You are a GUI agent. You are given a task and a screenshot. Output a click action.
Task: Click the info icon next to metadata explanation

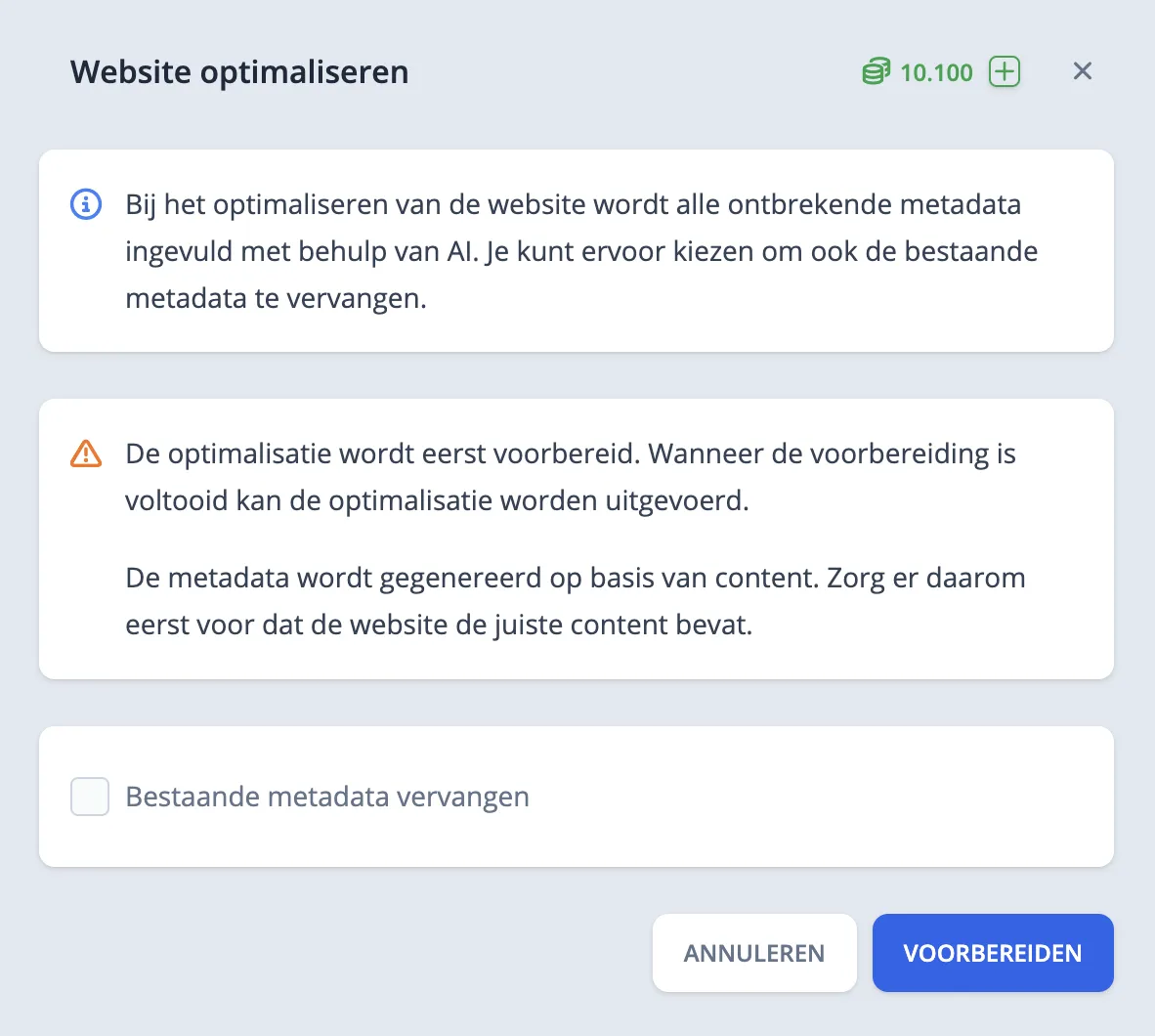[86, 204]
